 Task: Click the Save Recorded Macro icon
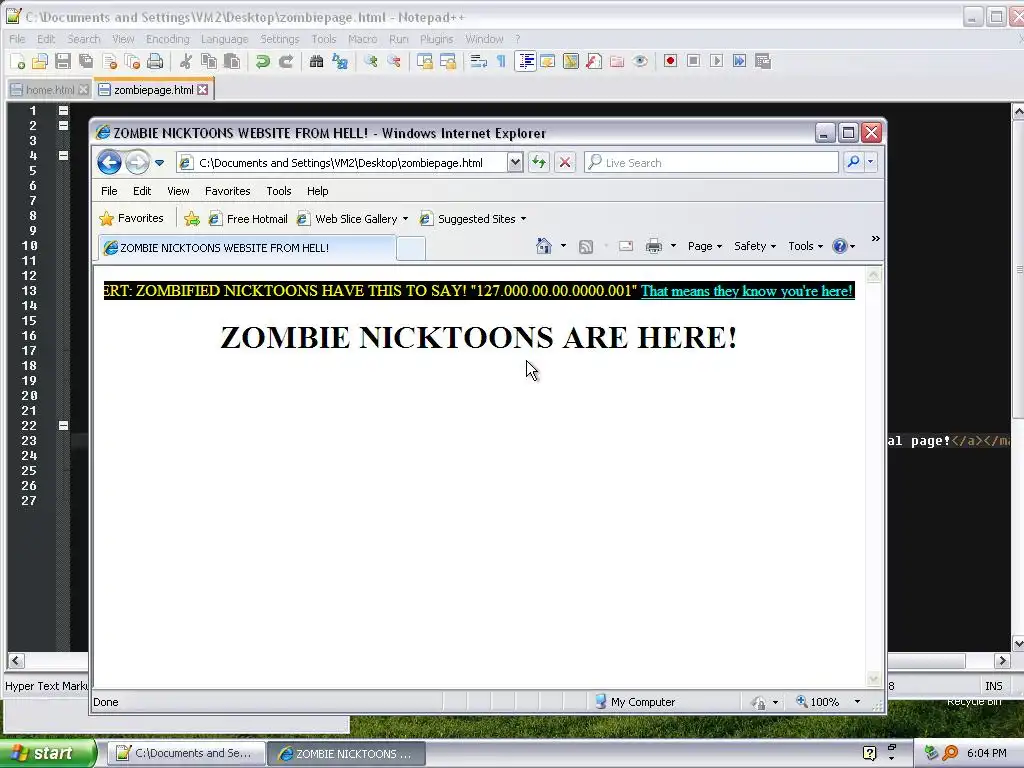click(x=763, y=61)
